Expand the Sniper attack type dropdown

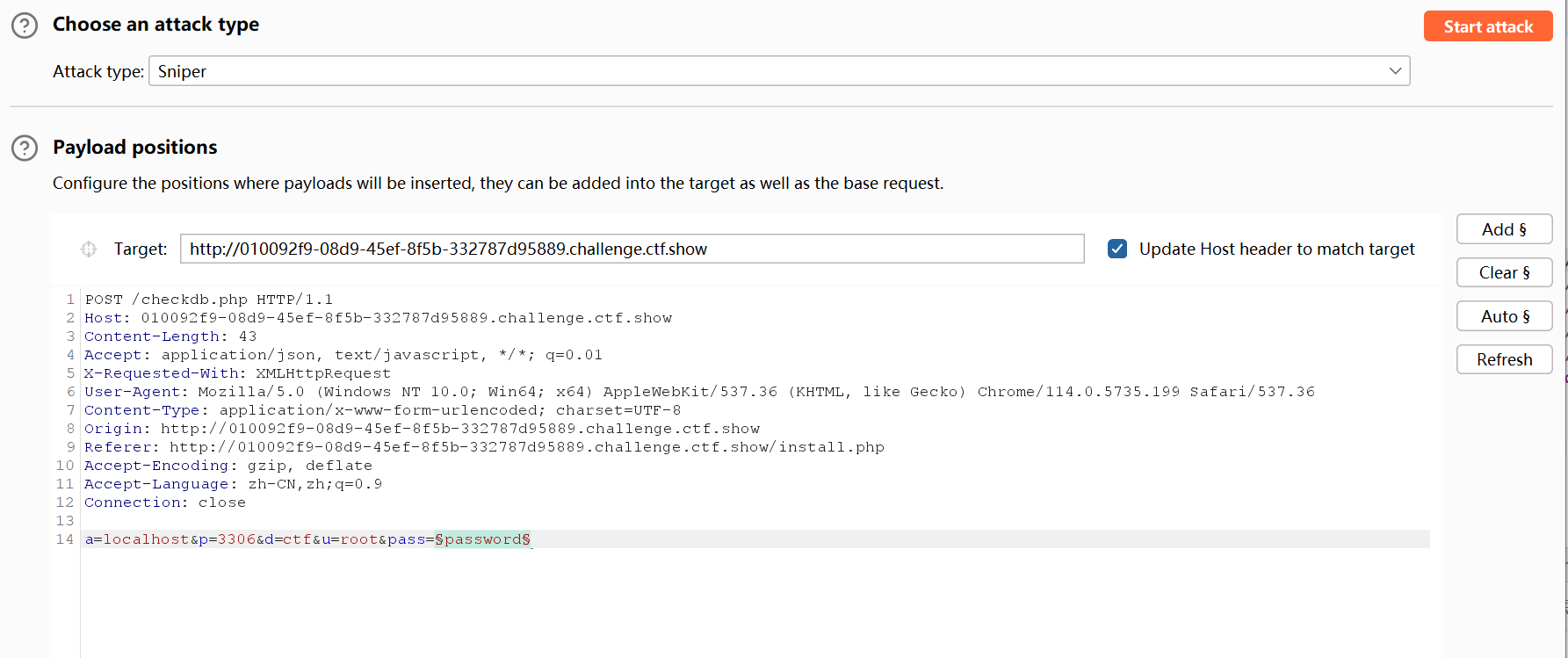coord(1394,71)
